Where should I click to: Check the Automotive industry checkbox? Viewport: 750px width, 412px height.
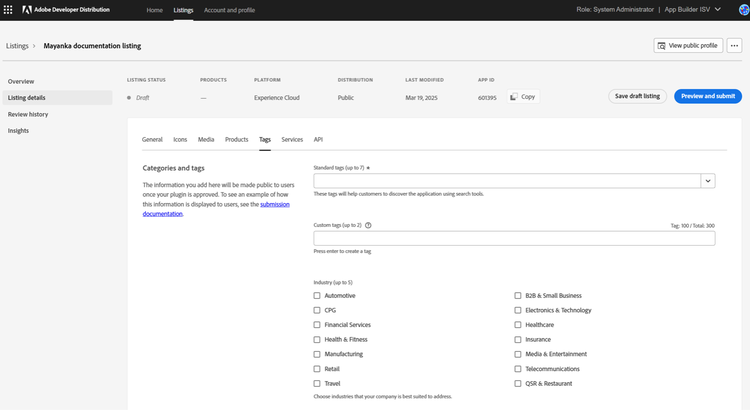317,296
